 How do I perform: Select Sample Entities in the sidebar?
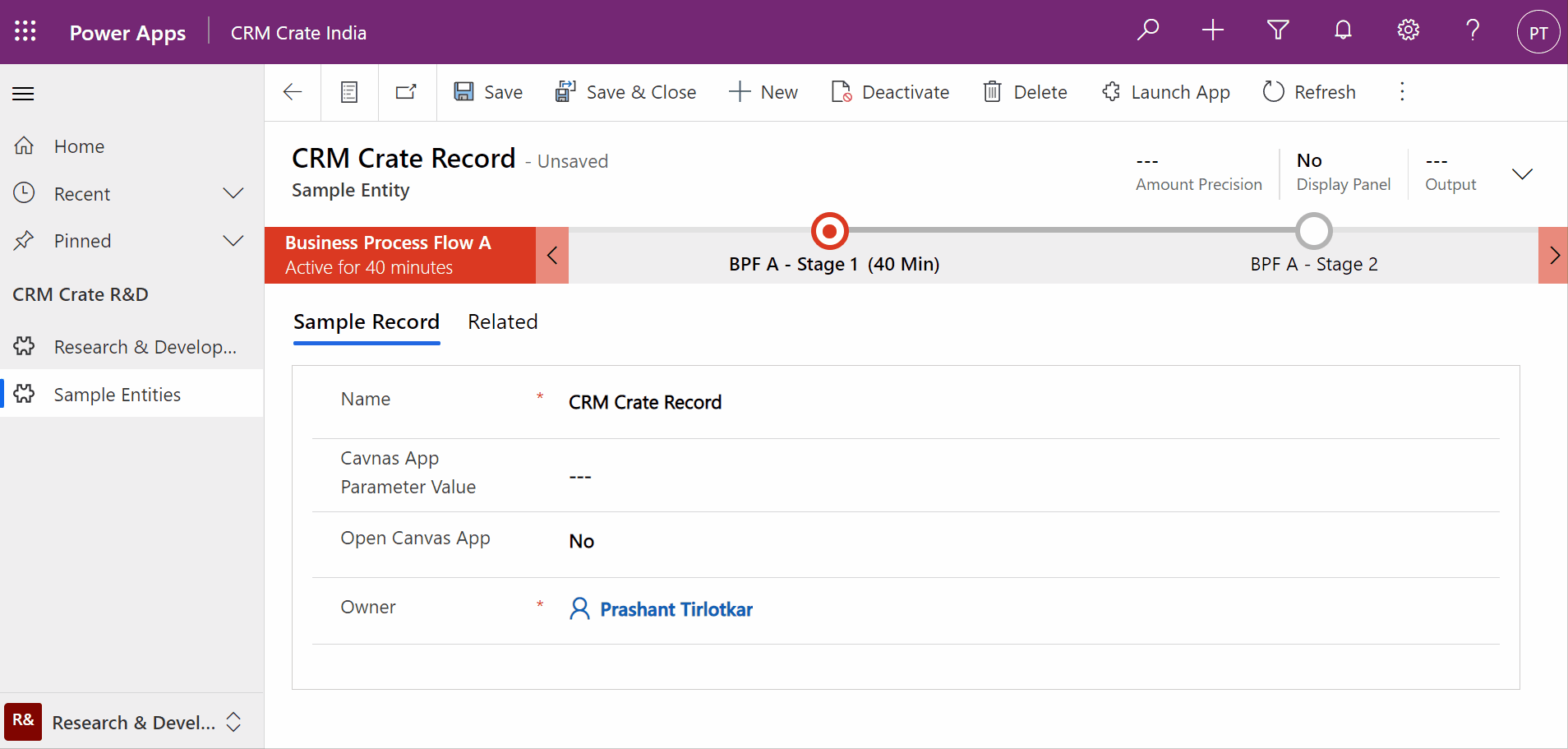pos(117,394)
